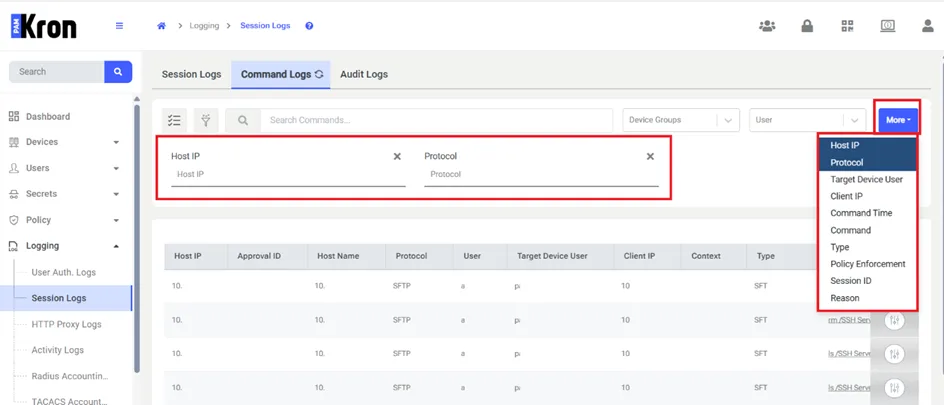The width and height of the screenshot is (944, 405).
Task: Select Command in More menu
Action: 868,230
